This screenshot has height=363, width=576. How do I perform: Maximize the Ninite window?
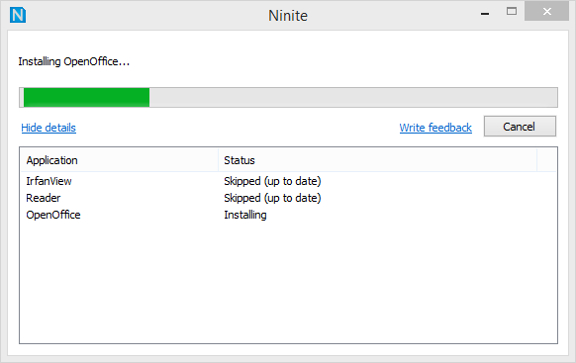[x=512, y=11]
